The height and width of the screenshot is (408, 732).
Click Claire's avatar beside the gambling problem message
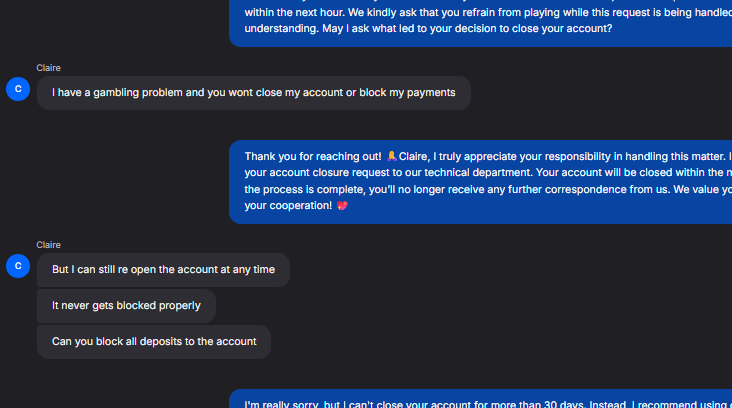[18, 89]
